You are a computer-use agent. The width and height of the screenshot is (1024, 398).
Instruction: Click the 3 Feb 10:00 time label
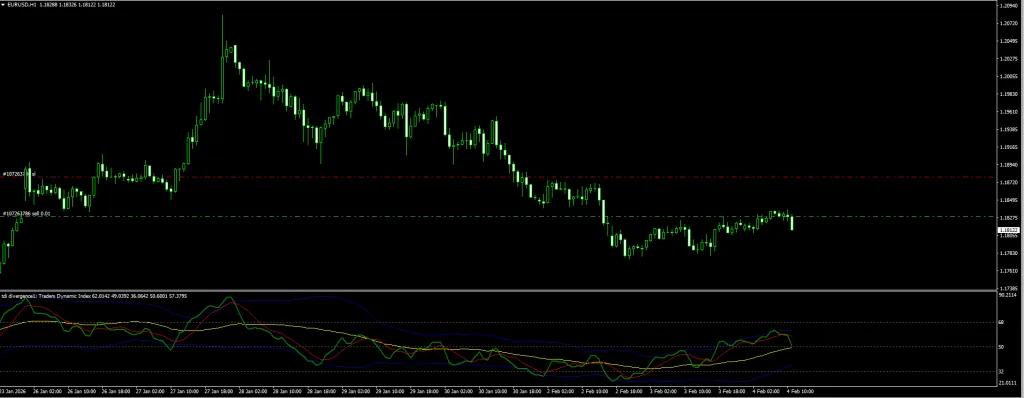(x=698, y=391)
